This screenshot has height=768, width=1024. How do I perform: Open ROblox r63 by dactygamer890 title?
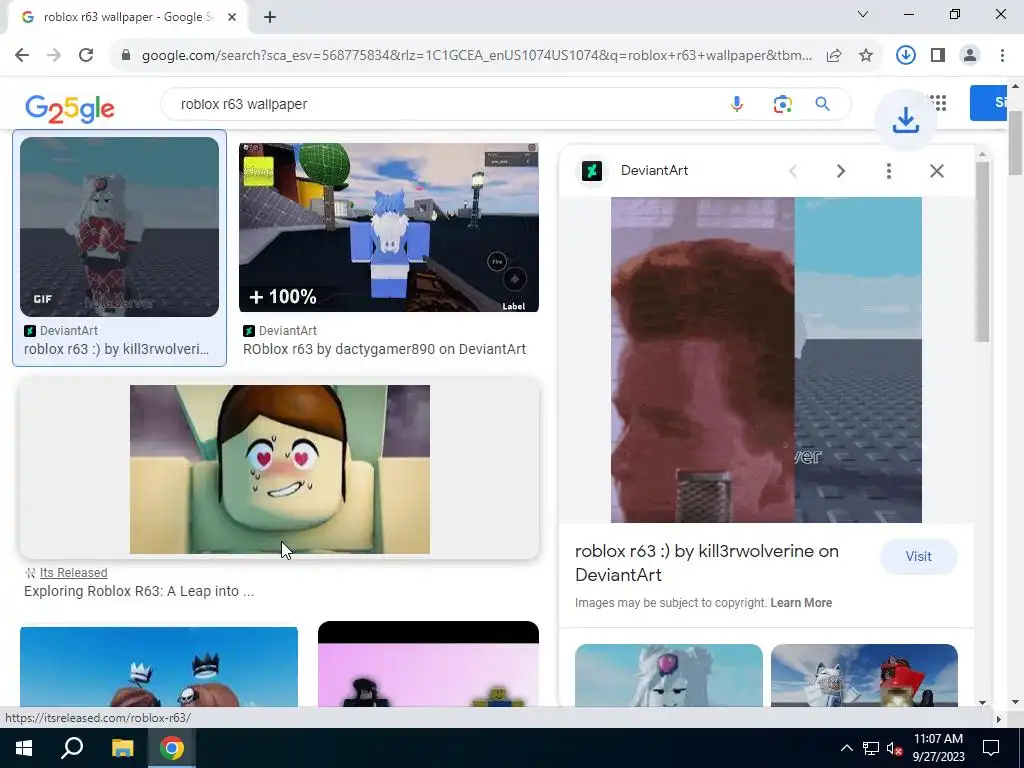(385, 349)
